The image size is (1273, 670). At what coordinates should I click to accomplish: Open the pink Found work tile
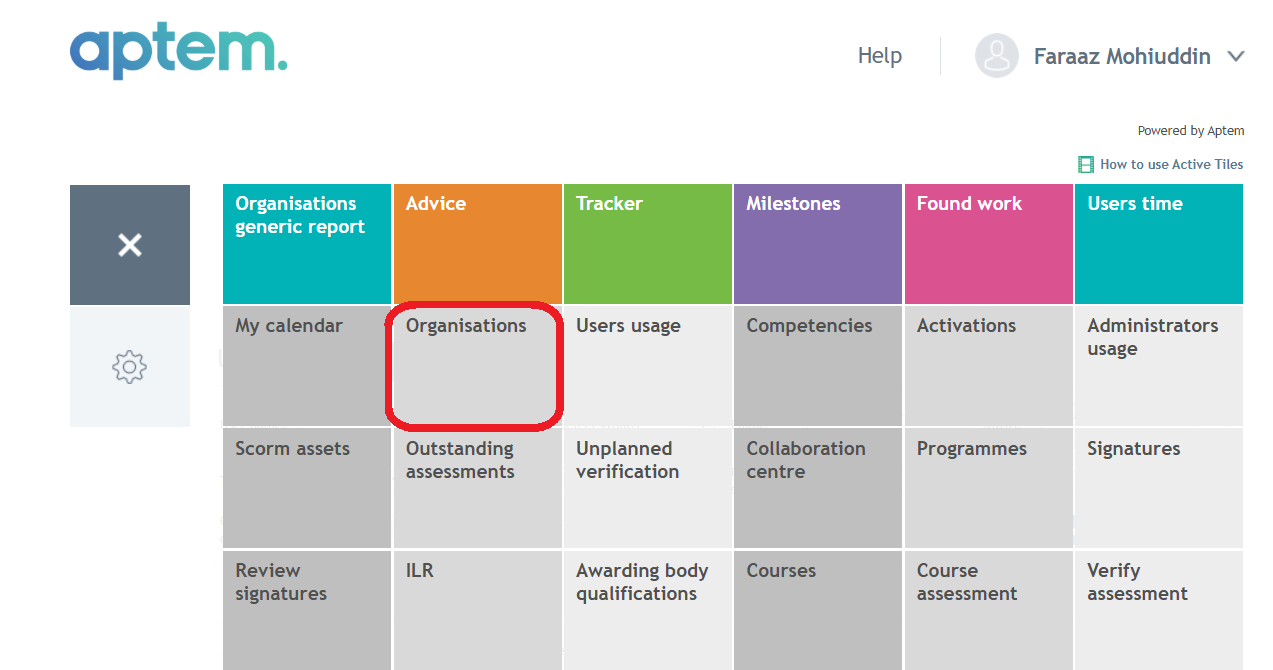(x=989, y=244)
